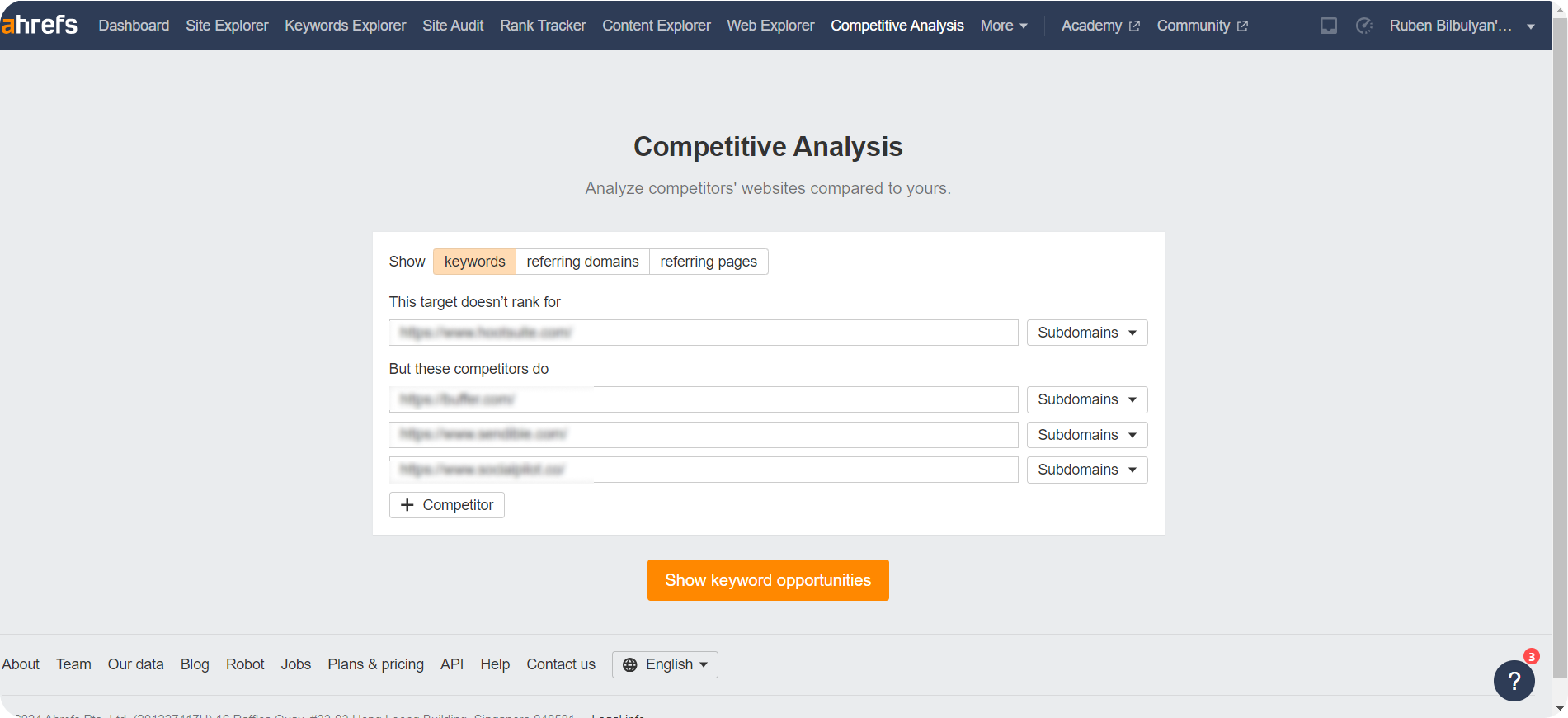Open the help chat question mark bubble
The image size is (1568, 718).
(1514, 681)
